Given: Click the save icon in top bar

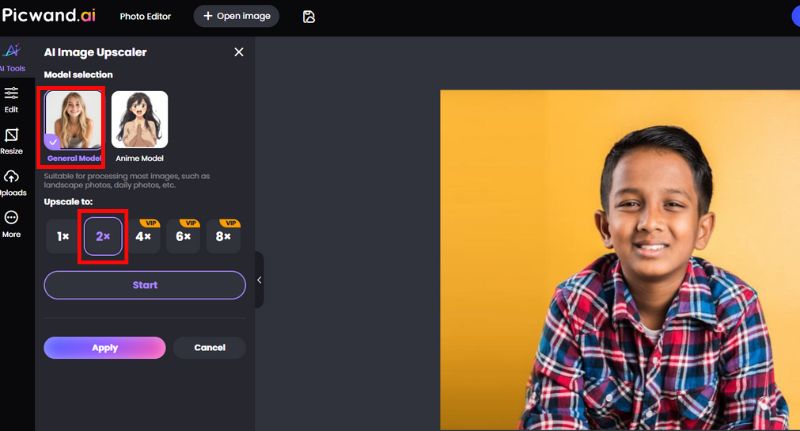Looking at the screenshot, I should click(309, 17).
